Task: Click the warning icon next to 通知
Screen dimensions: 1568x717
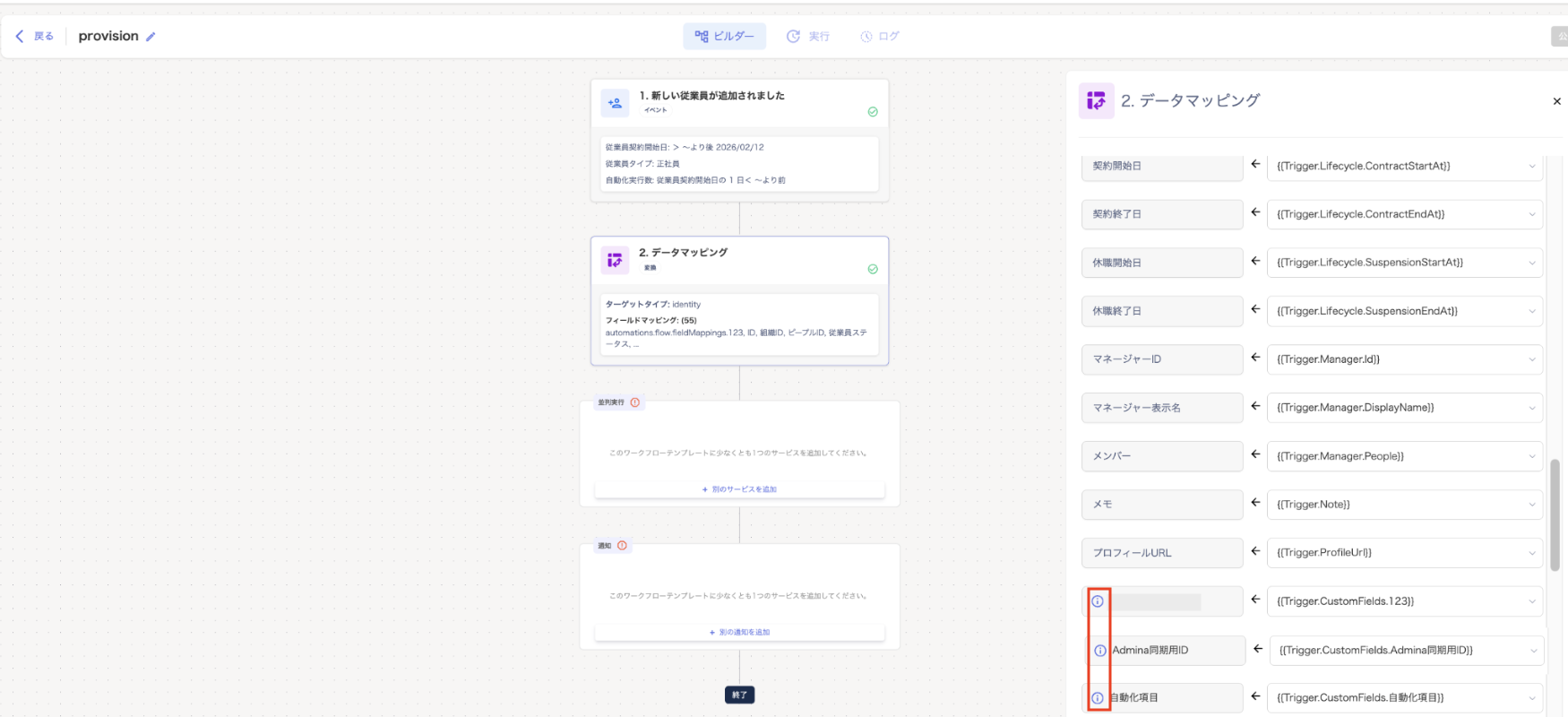Action: [622, 546]
